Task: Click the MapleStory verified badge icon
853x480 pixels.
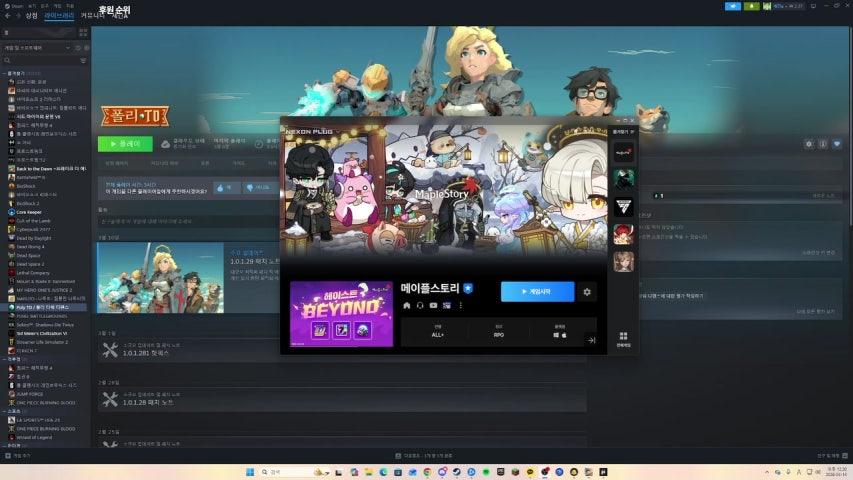Action: [x=468, y=288]
